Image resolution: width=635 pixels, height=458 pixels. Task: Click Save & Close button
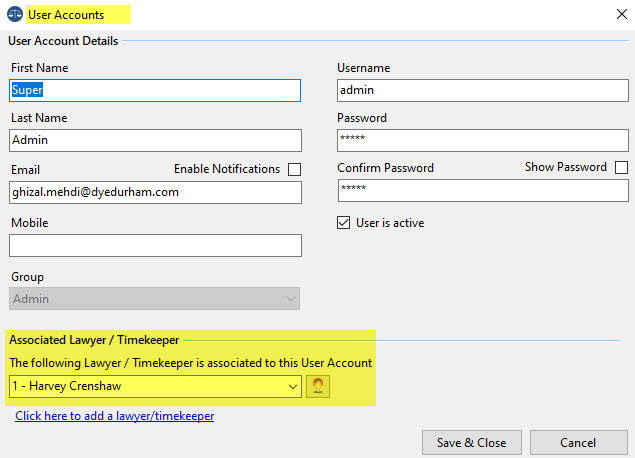click(x=472, y=443)
